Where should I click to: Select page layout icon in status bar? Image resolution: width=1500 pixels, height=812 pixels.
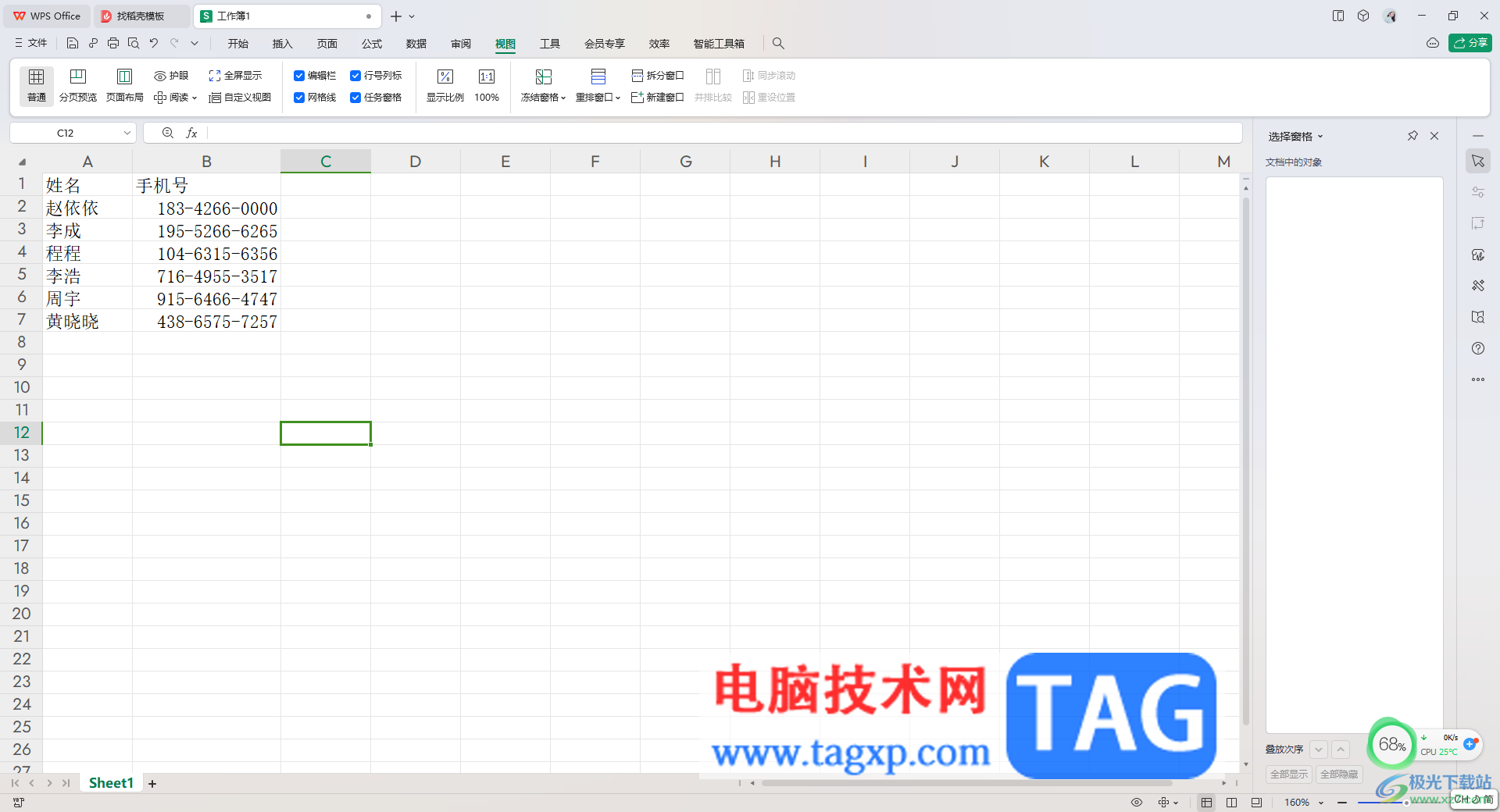(x=1232, y=803)
